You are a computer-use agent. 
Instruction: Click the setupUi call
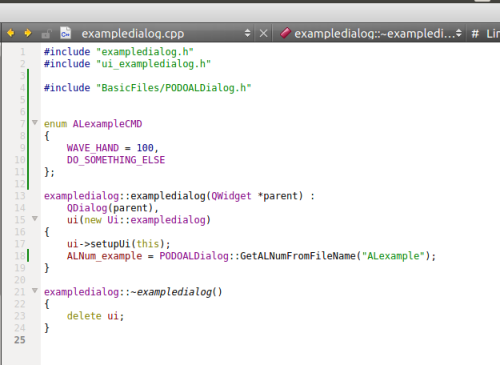[x=110, y=244]
